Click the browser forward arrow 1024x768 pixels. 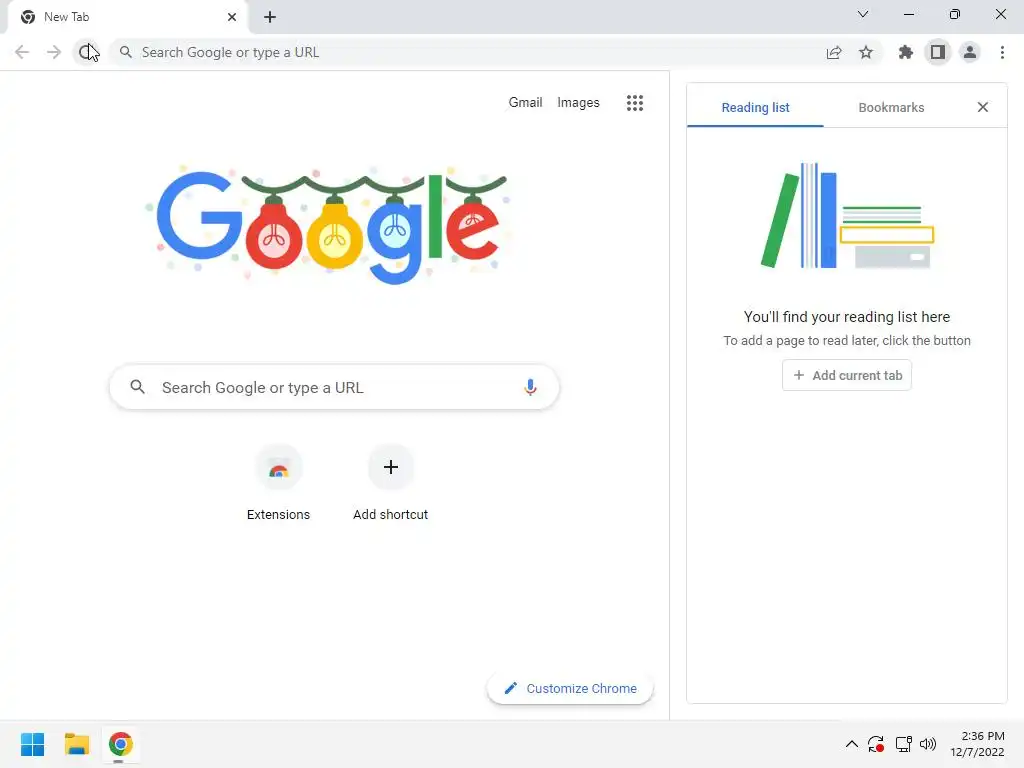tap(54, 52)
